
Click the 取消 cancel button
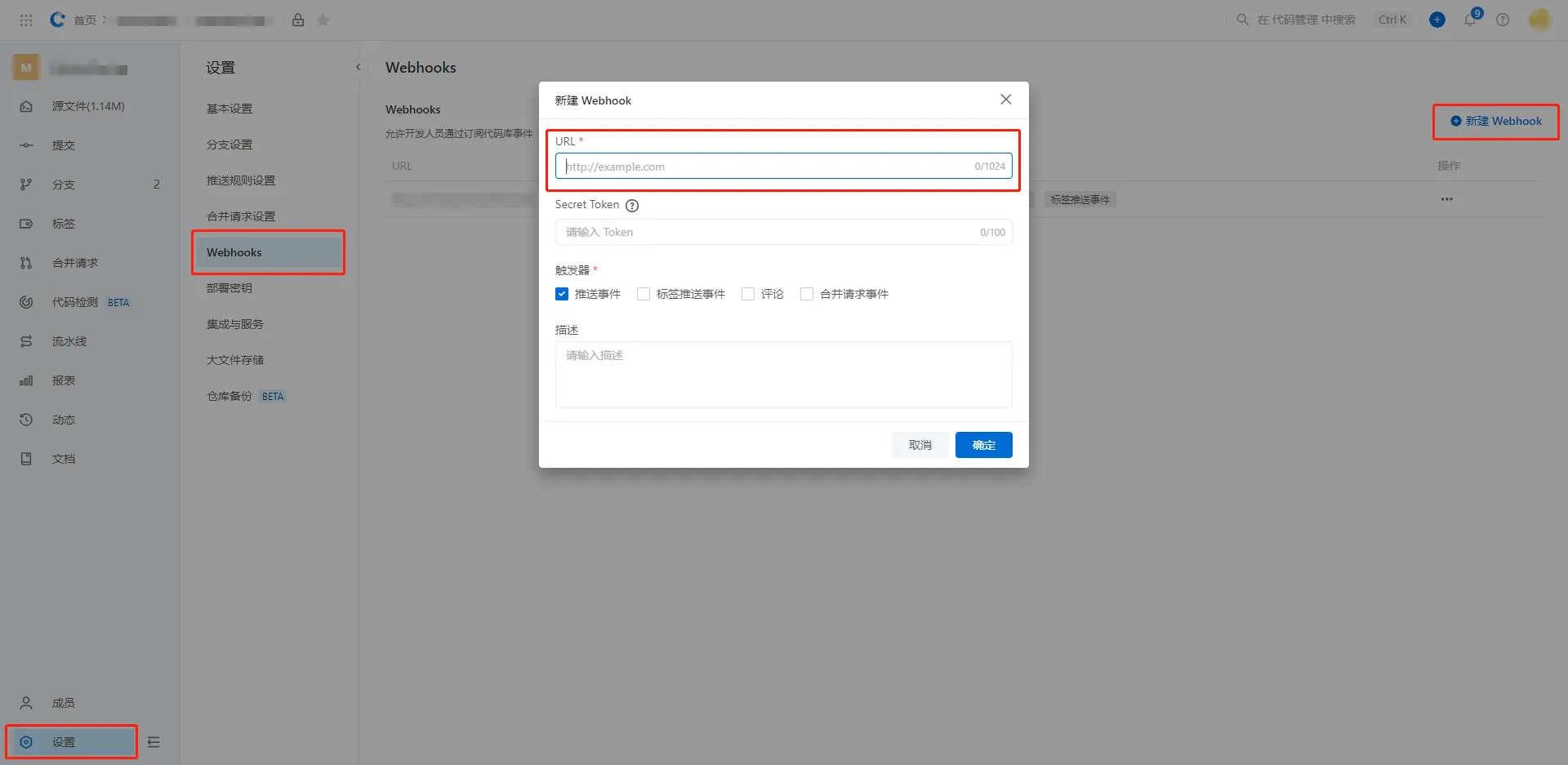(x=920, y=445)
